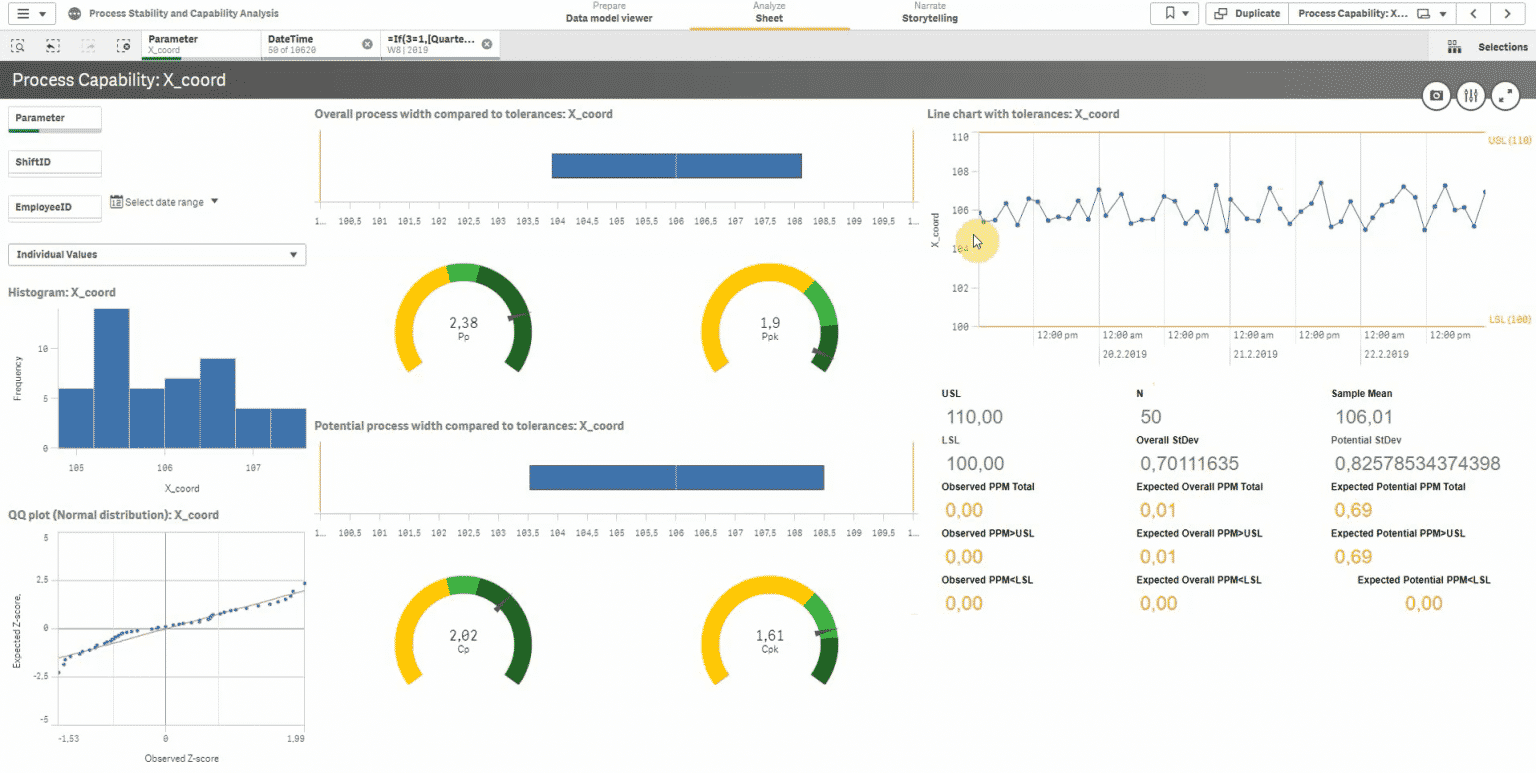Expand the bookmark dropdown arrow
Image resolution: width=1536 pixels, height=773 pixels.
1185,13
